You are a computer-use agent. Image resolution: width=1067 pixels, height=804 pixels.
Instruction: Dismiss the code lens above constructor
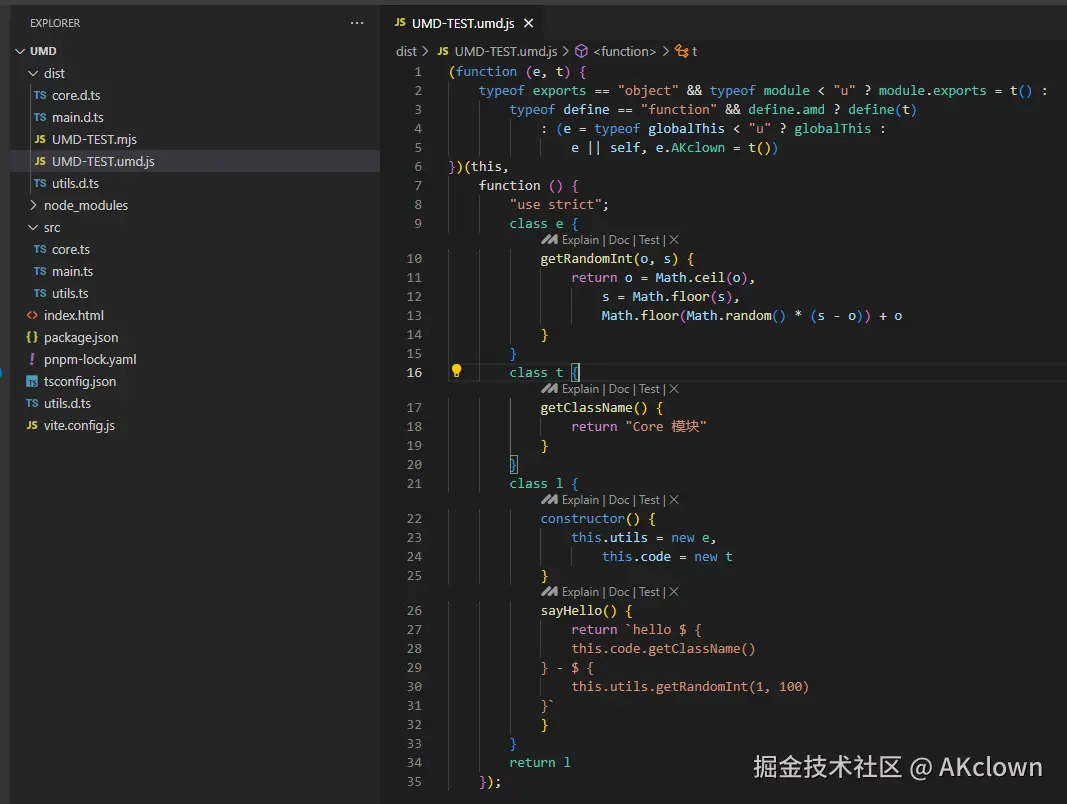tap(674, 500)
